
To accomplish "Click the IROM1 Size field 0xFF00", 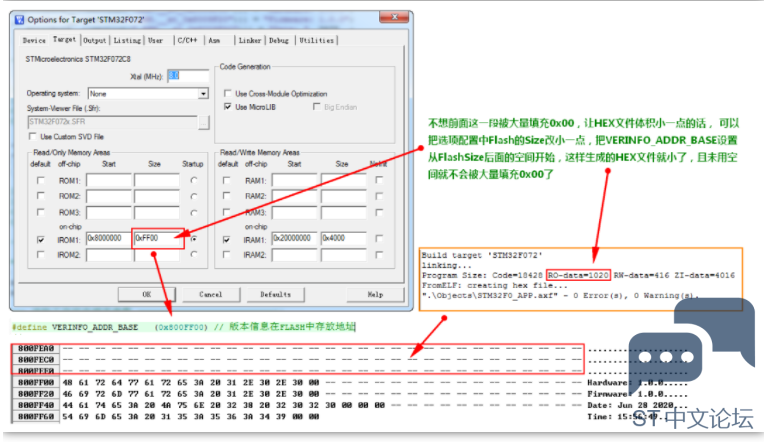I will pos(157,238).
